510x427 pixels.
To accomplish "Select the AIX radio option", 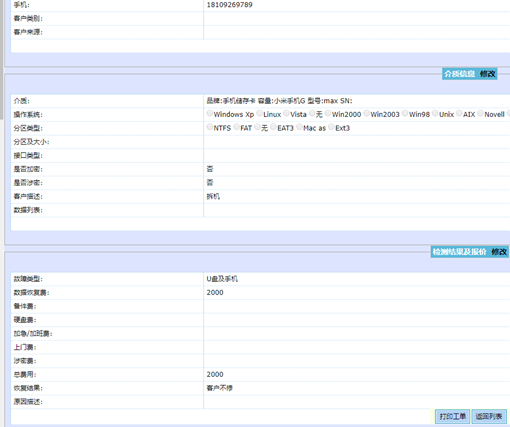I will (459, 114).
